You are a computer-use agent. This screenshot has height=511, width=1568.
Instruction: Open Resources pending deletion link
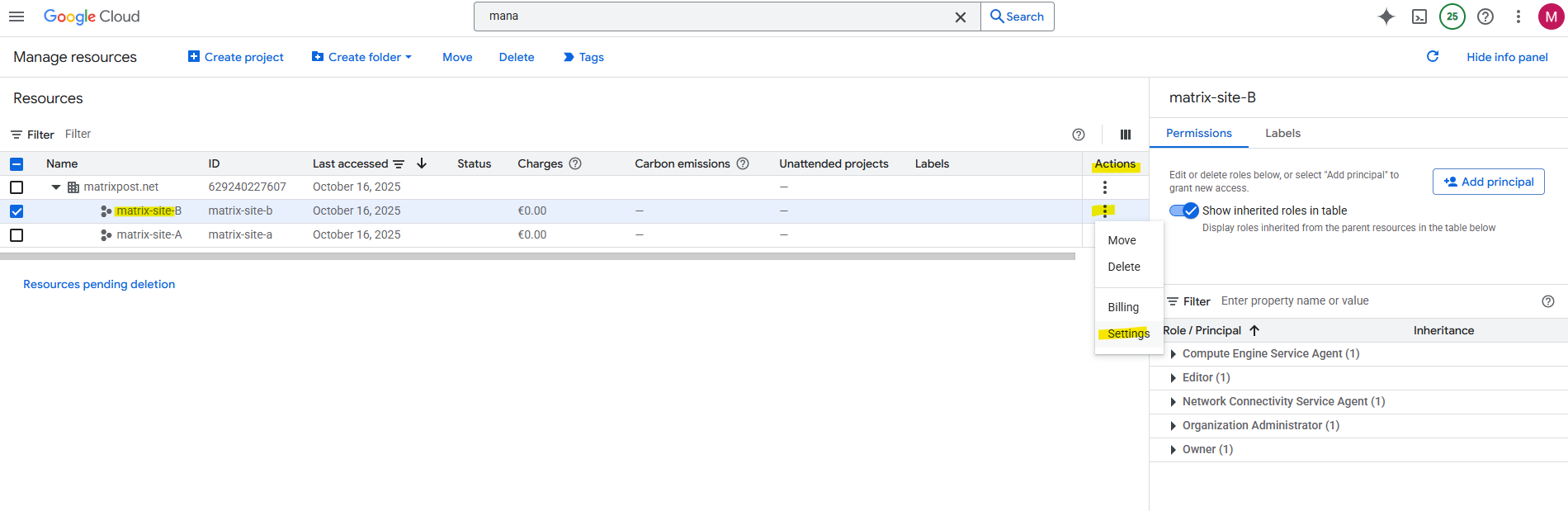(x=99, y=284)
